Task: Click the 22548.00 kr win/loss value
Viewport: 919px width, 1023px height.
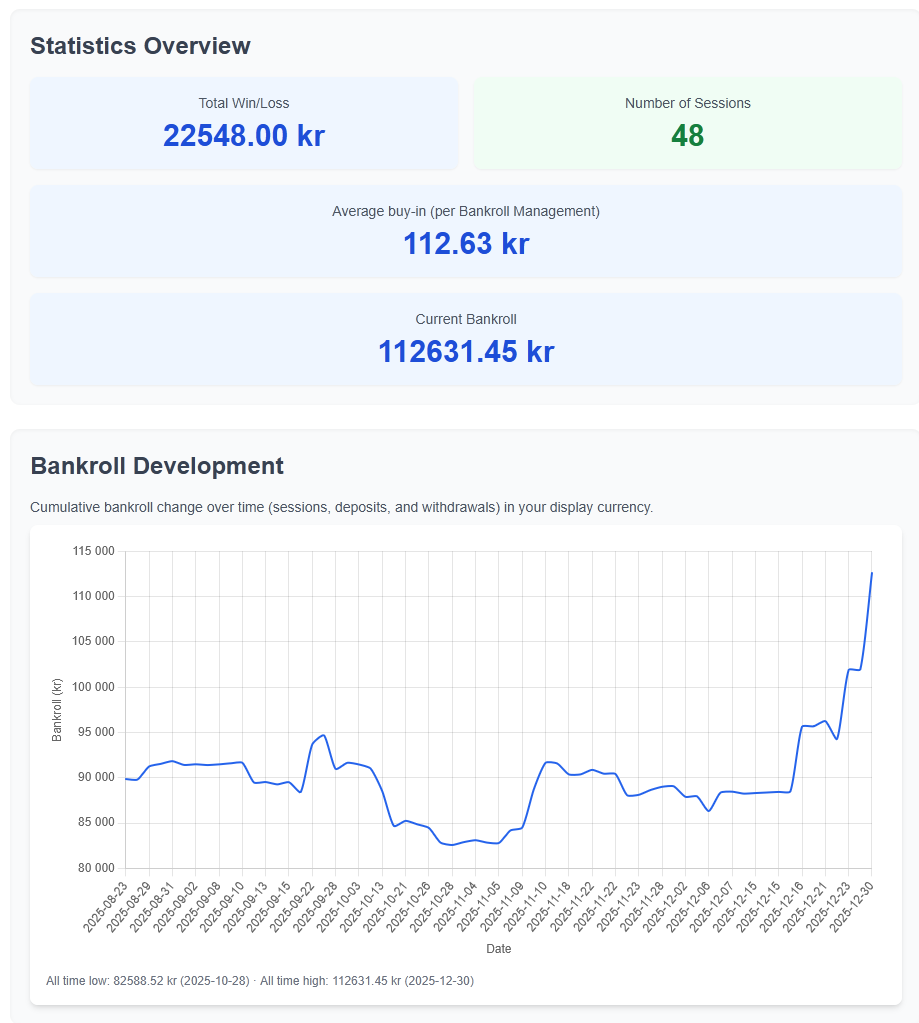Action: (244, 136)
